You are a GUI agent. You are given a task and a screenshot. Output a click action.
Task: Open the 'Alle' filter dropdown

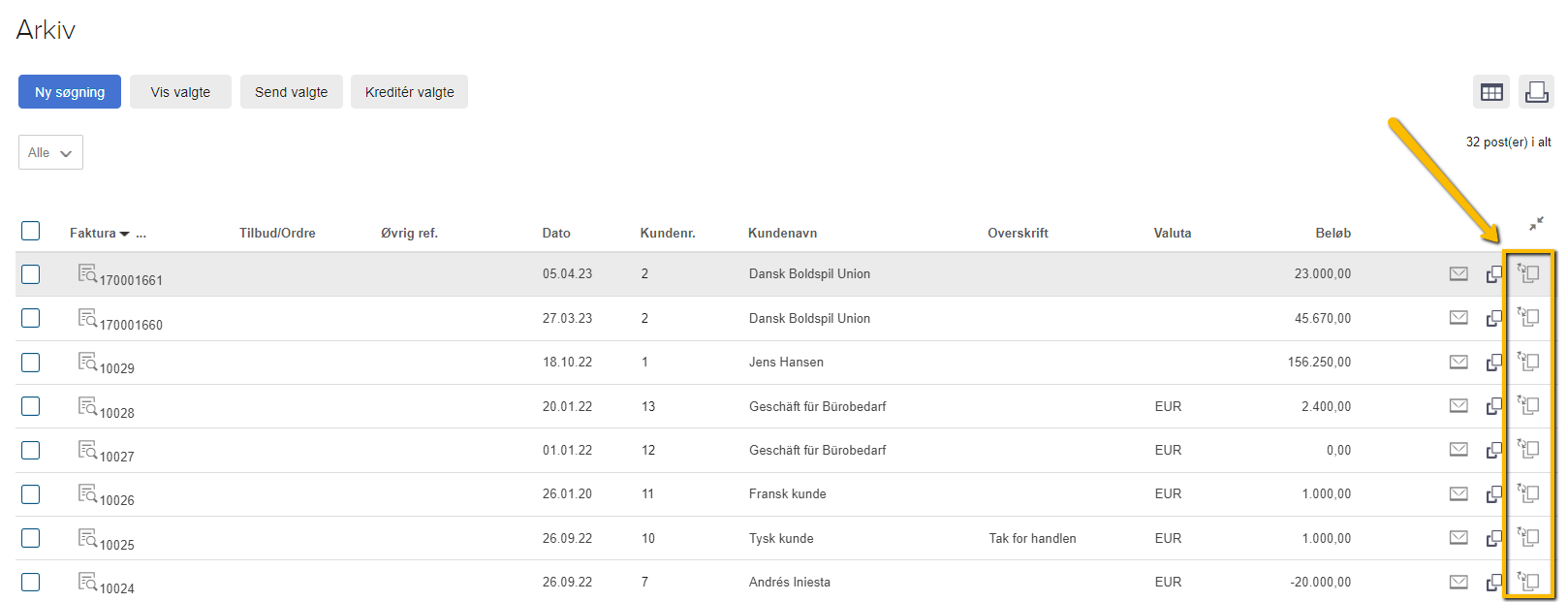pos(50,152)
